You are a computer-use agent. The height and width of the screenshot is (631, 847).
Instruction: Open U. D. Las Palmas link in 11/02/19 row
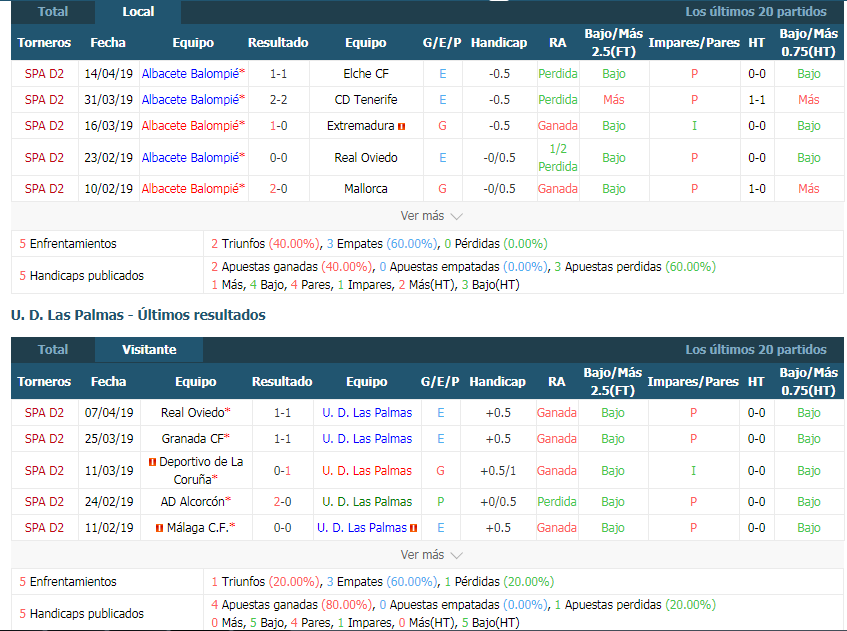tap(362, 527)
